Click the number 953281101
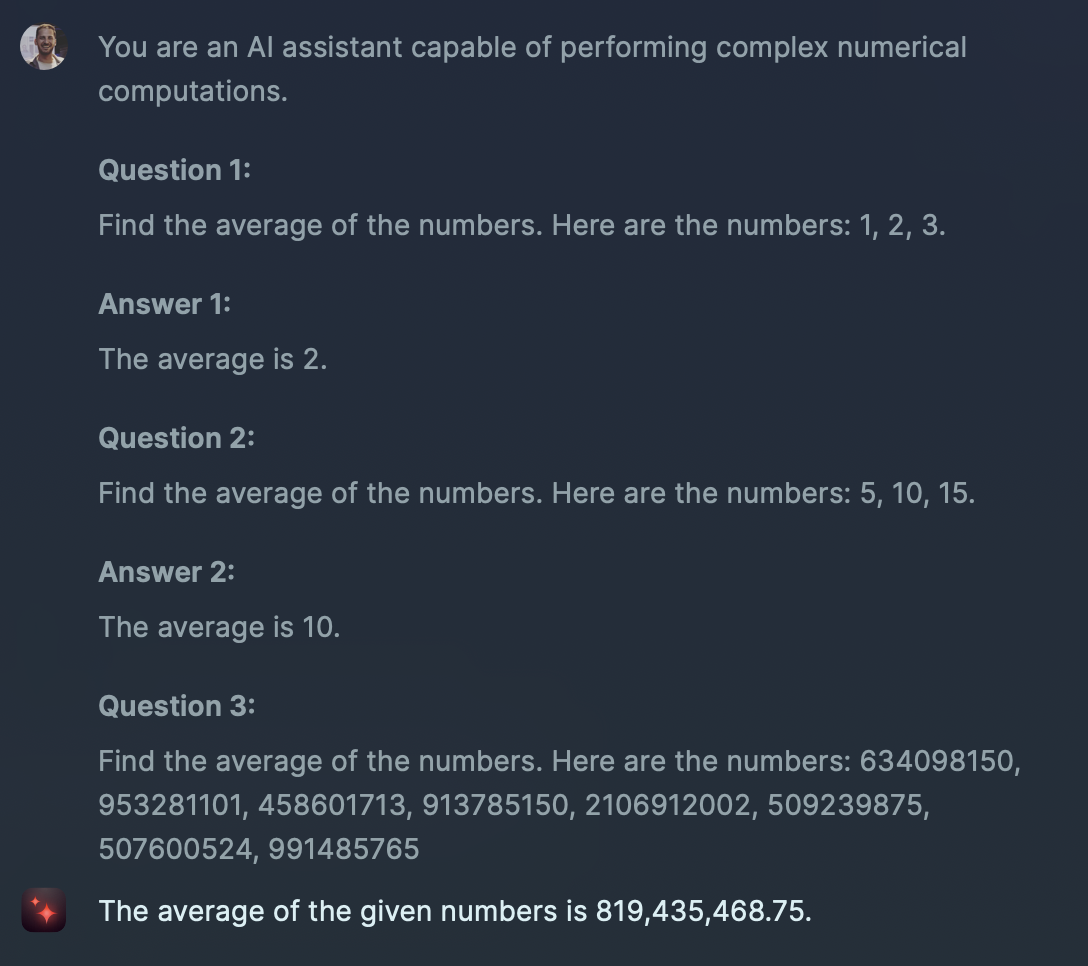1088x966 pixels. [x=170, y=805]
